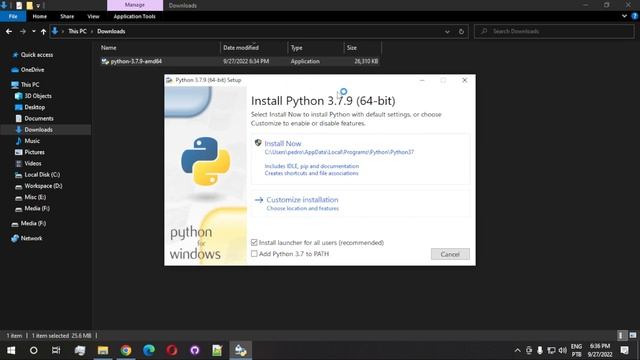Open Videos folder in sidebar
This screenshot has height=360, width=640.
33,163
